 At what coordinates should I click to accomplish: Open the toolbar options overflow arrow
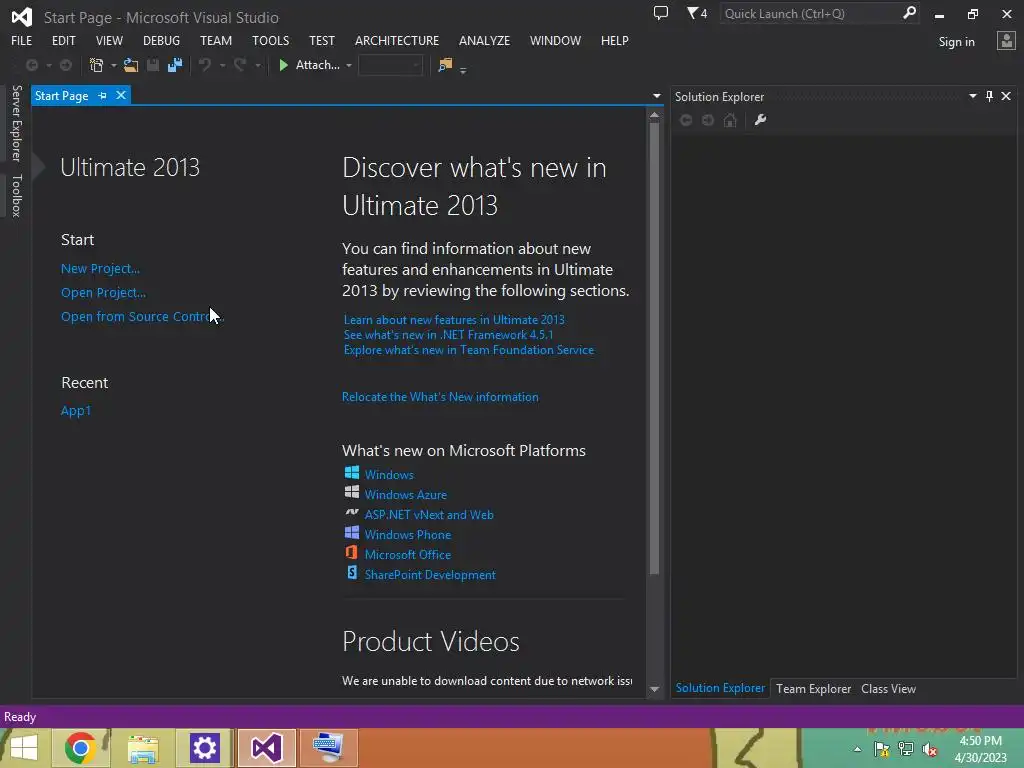(x=463, y=69)
